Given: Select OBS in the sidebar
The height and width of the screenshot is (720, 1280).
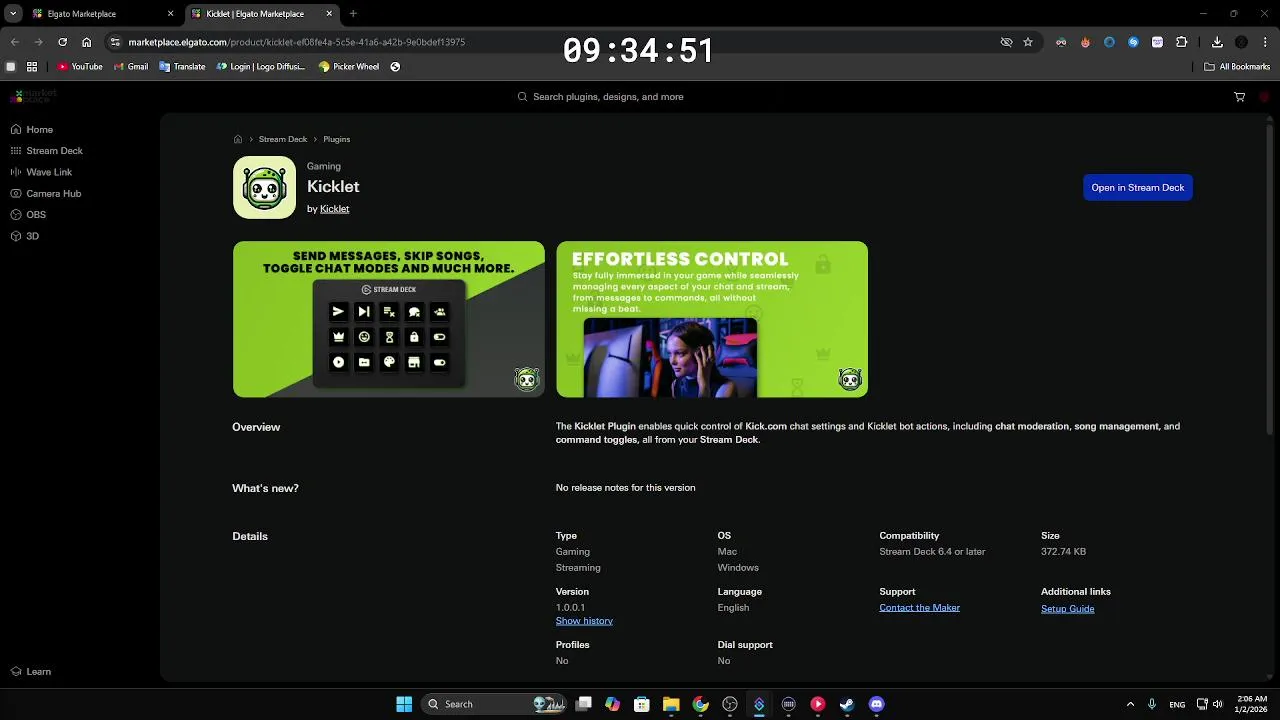Looking at the screenshot, I should tap(28, 215).
